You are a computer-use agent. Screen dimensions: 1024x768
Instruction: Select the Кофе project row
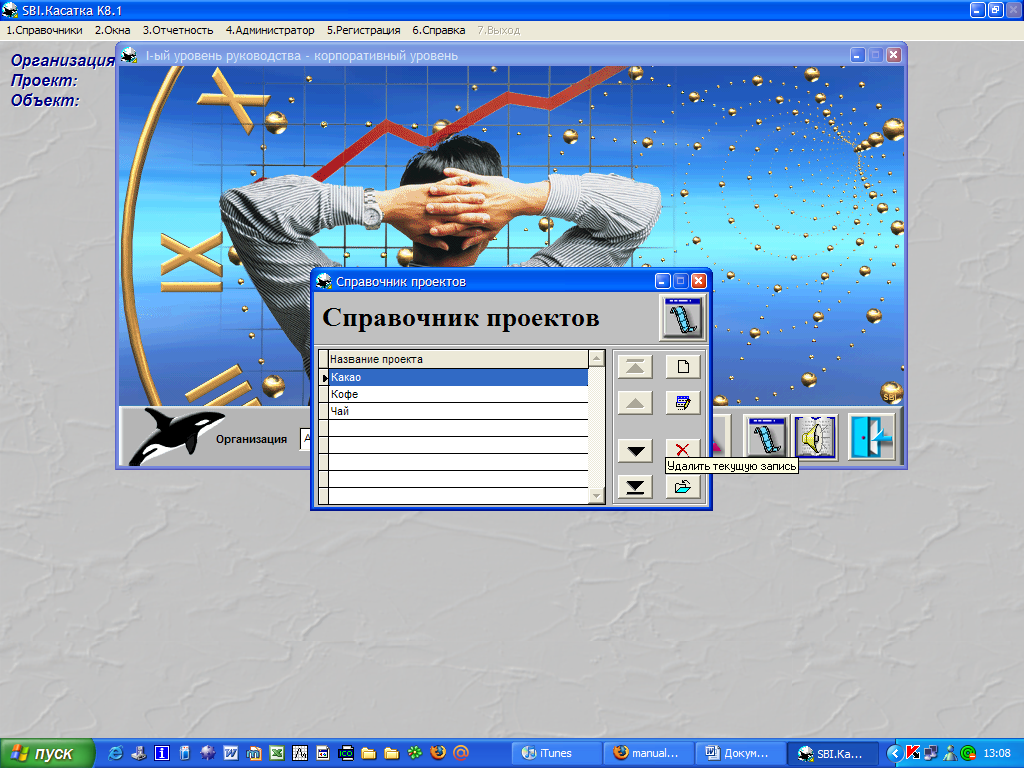point(458,394)
